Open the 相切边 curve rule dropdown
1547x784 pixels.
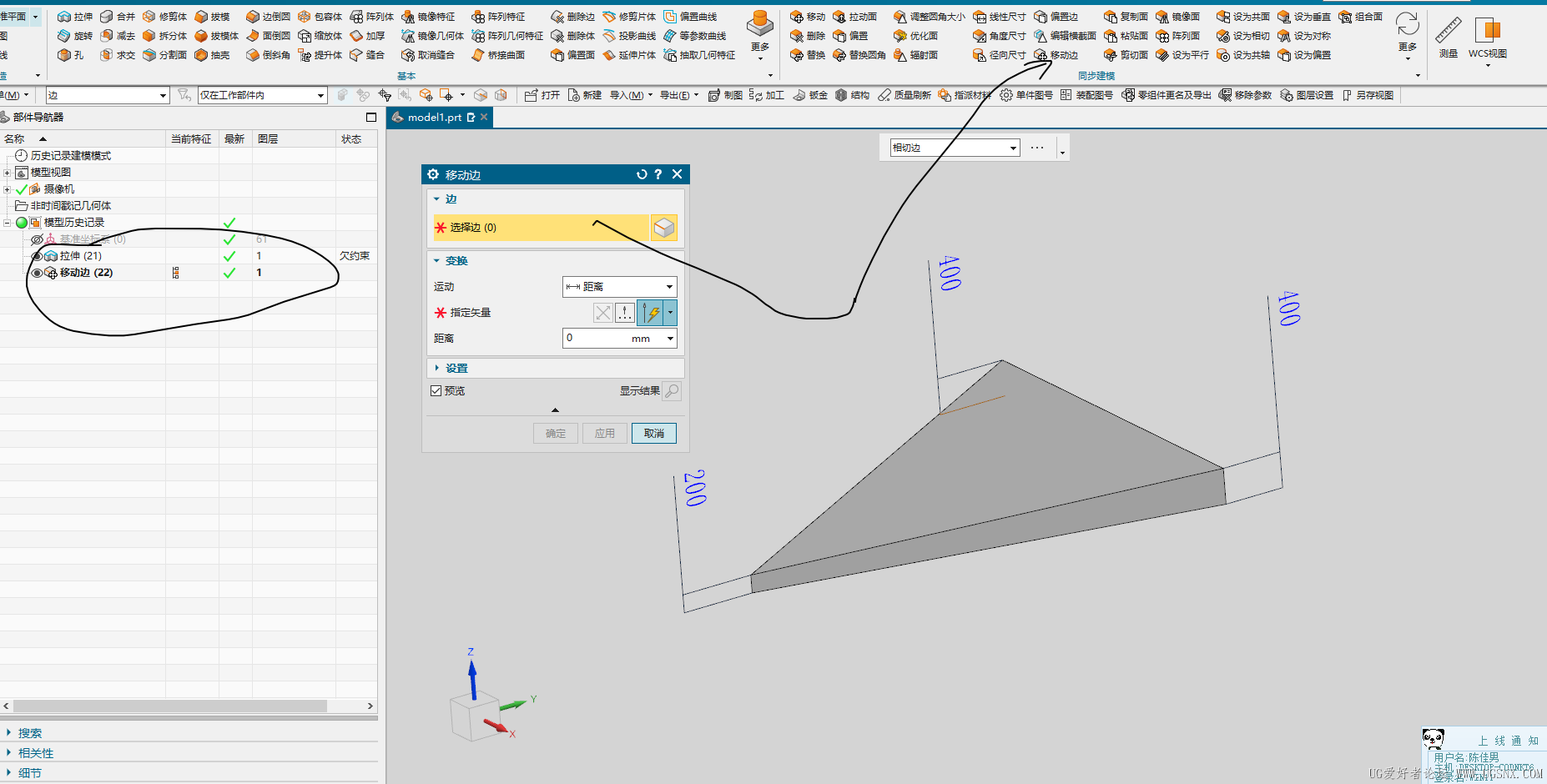(x=955, y=148)
